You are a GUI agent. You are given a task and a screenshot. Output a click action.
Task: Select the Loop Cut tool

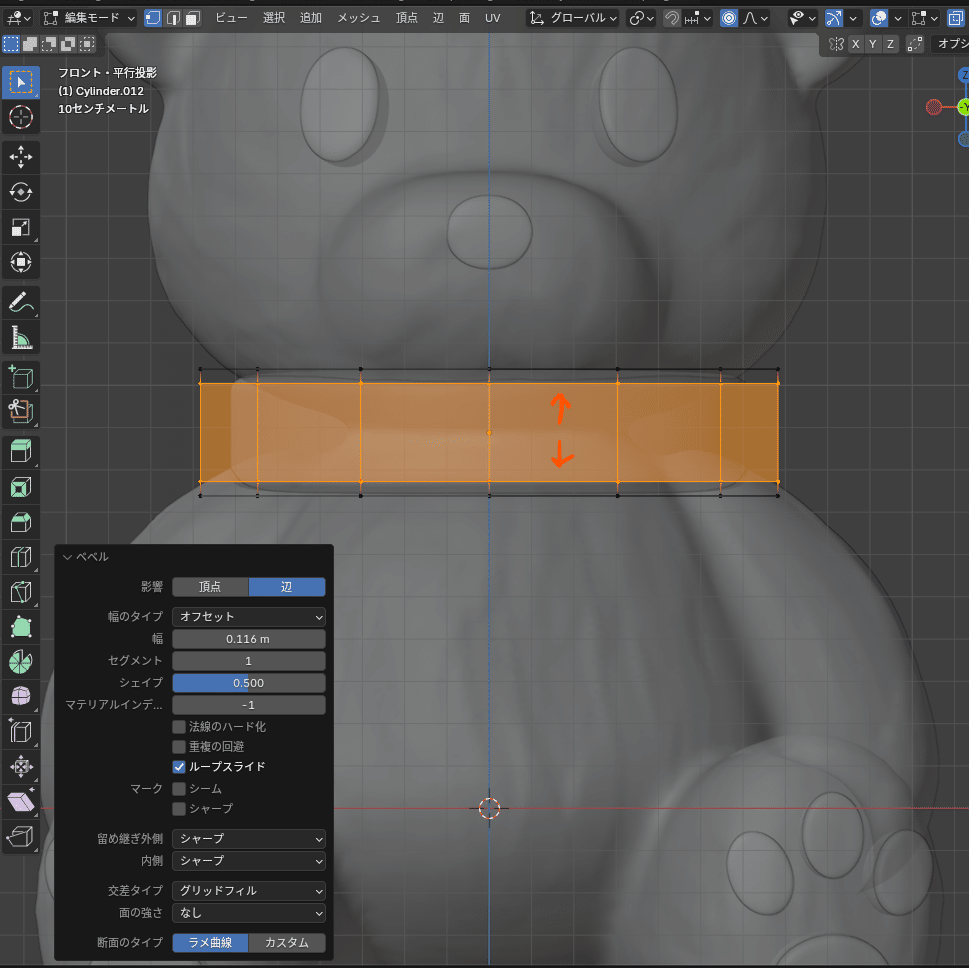pyautogui.click(x=21, y=558)
